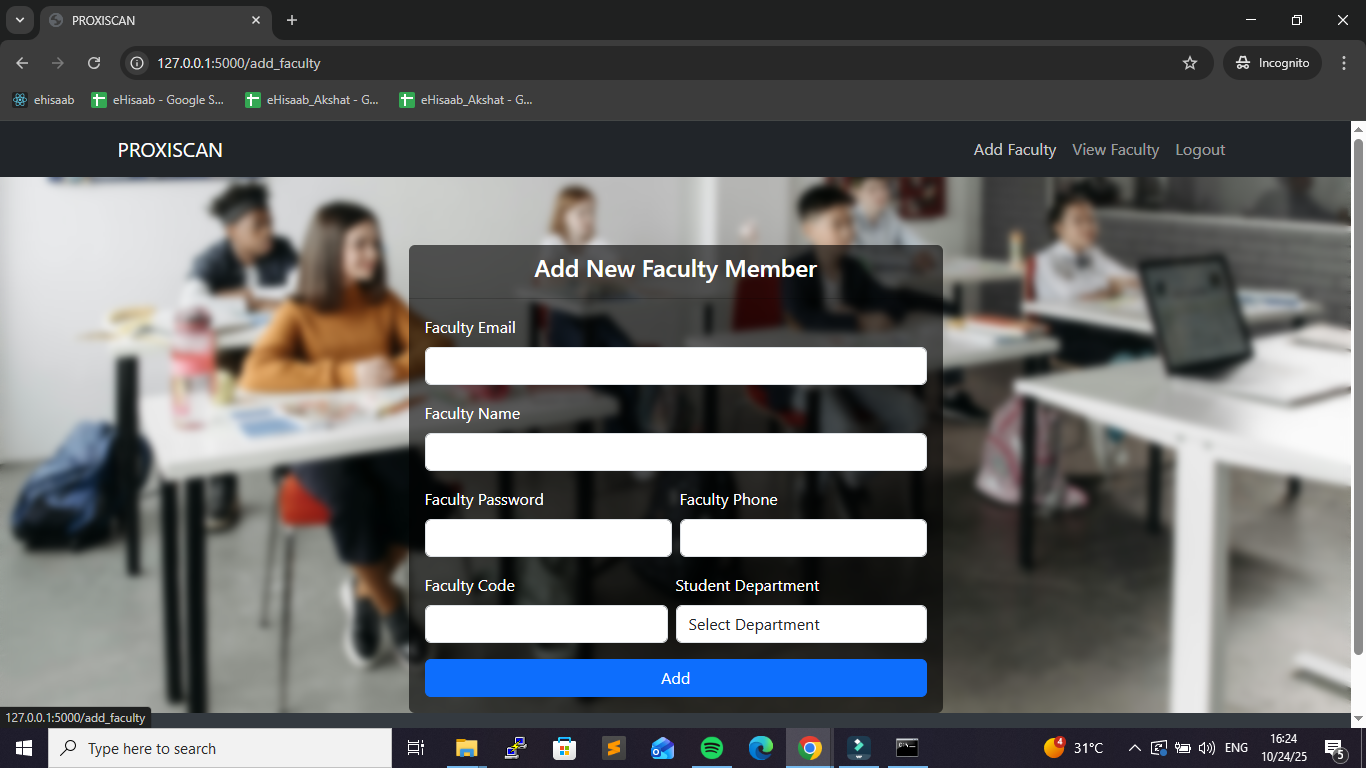The width and height of the screenshot is (1366, 768).
Task: Open File Explorer from the taskbar
Action: (x=467, y=748)
